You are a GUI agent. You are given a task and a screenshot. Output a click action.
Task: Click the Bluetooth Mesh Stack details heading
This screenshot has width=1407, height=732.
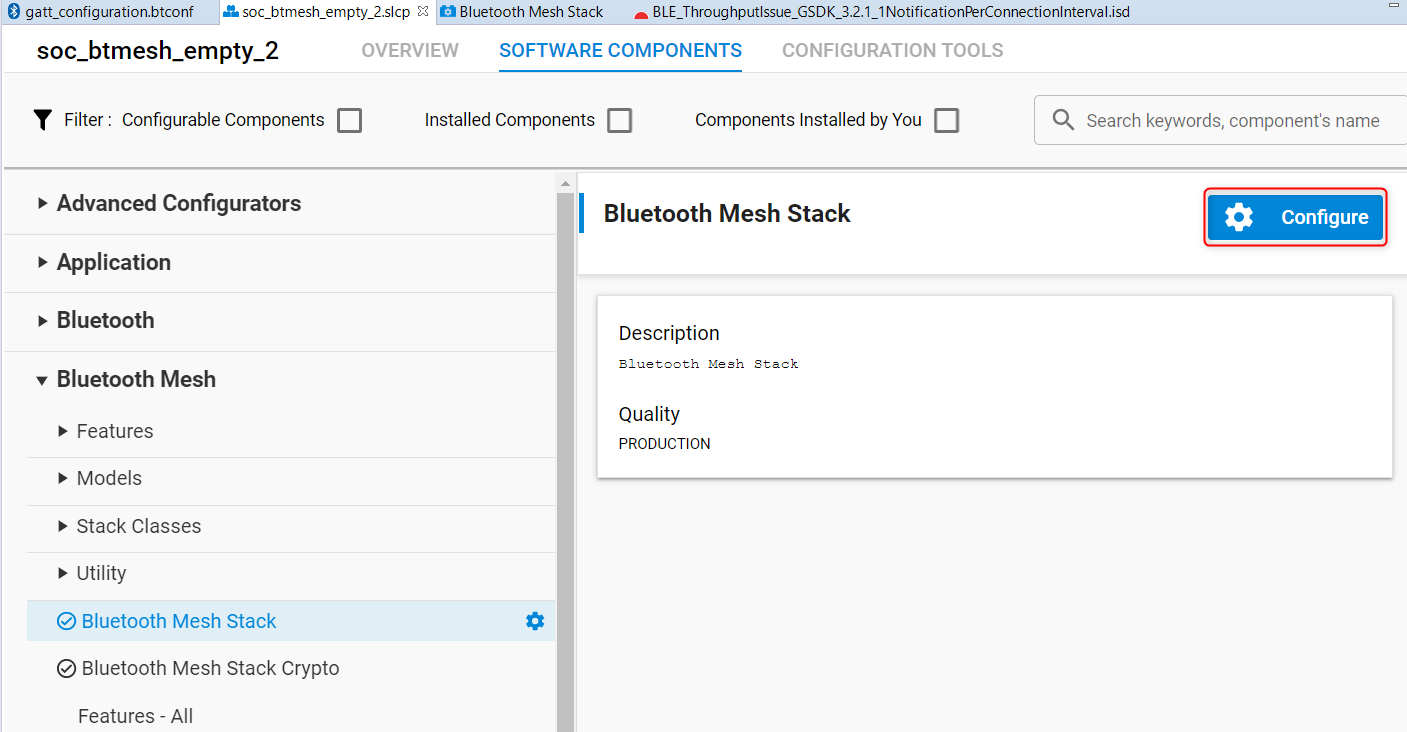[x=727, y=213]
